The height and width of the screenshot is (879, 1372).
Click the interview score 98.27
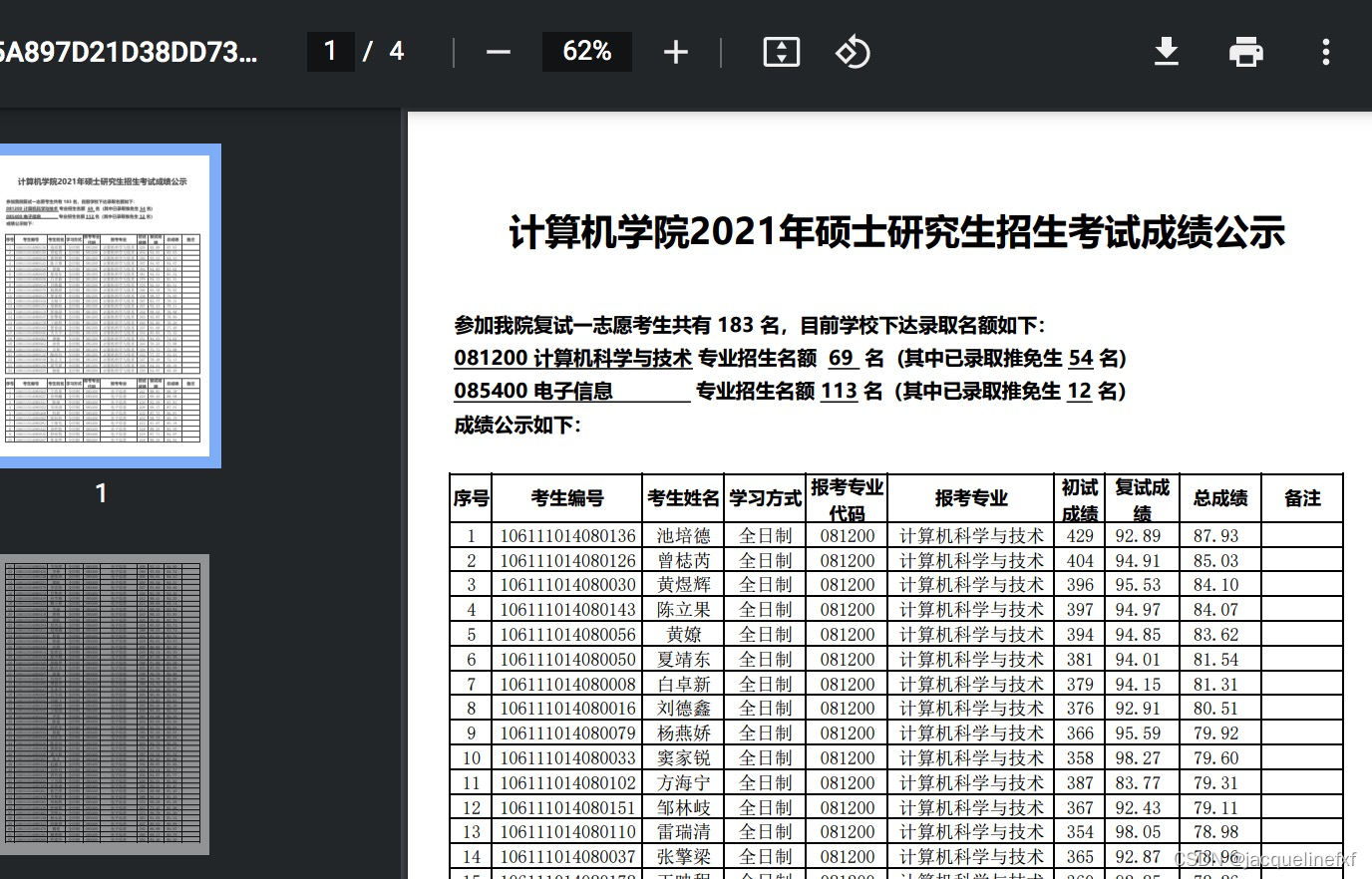click(1138, 758)
